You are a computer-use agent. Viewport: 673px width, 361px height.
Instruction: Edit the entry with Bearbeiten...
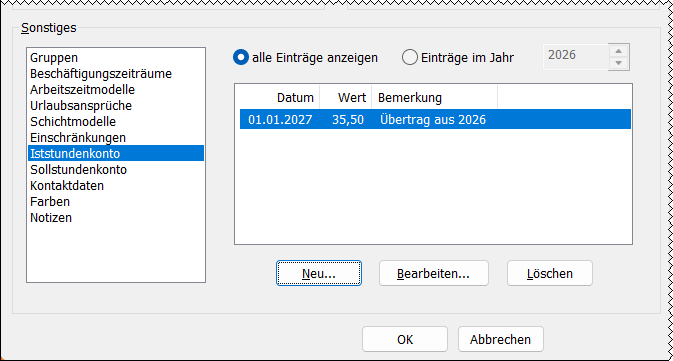click(x=434, y=273)
